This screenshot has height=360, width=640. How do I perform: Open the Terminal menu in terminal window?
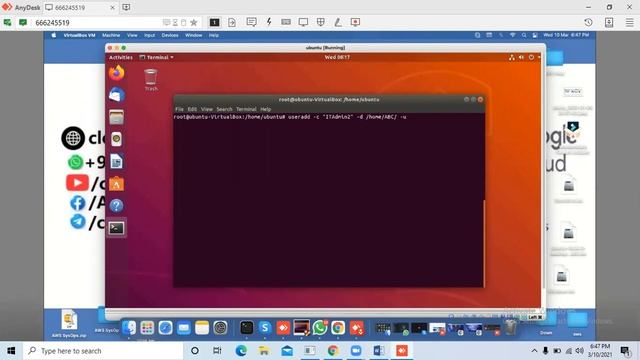(246, 109)
